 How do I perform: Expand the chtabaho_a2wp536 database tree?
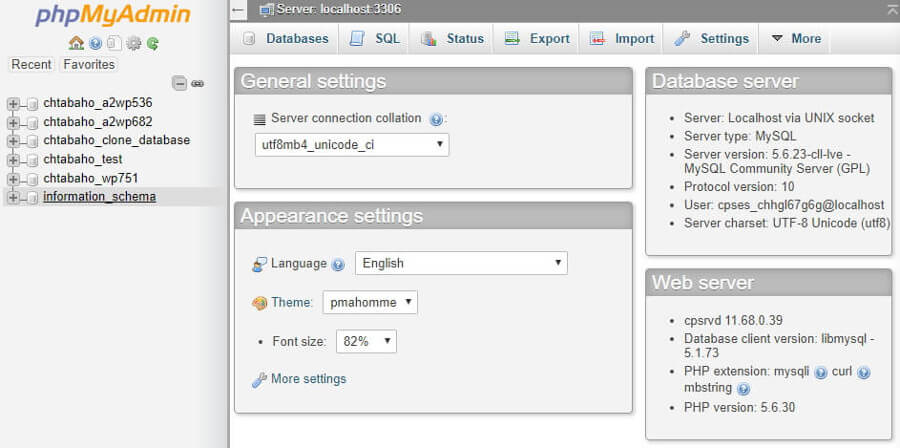click(x=13, y=103)
